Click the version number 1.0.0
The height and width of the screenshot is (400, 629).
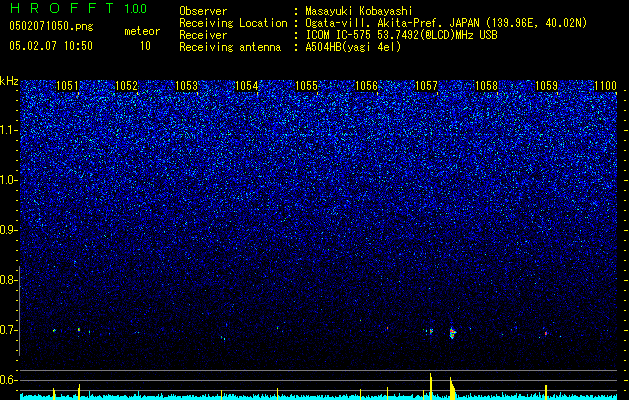136,9
